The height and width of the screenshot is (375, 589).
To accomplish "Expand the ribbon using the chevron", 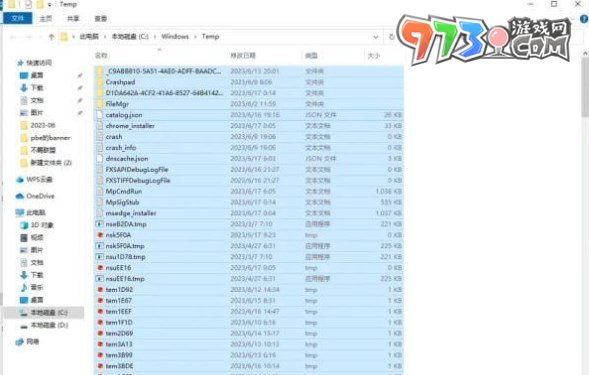I will (x=573, y=19).
